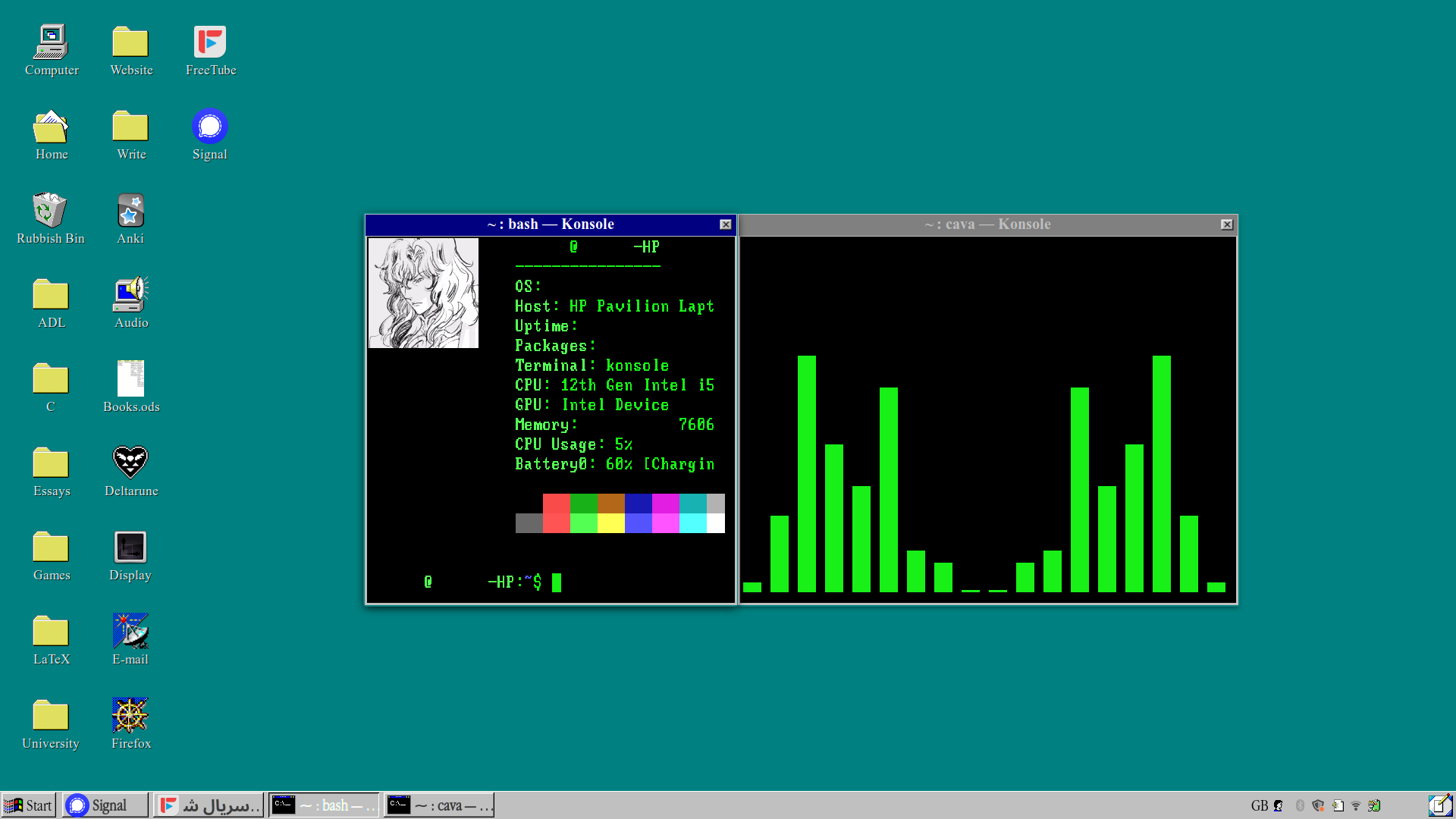The width and height of the screenshot is (1456, 819).
Task: Click the cyan swatch in the second palette row
Action: tap(692, 523)
